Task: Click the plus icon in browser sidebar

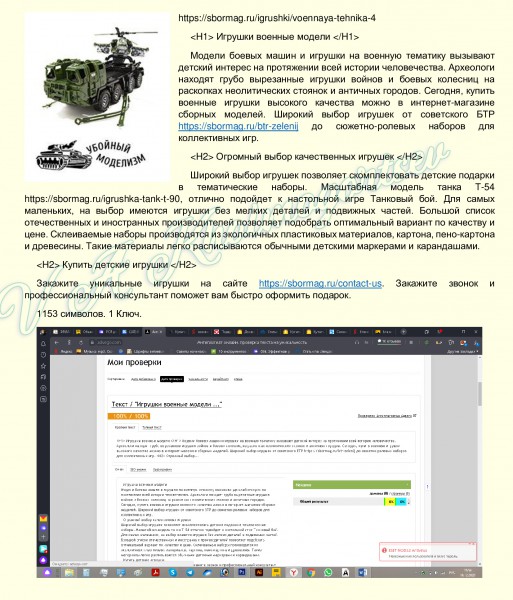Action: tap(43, 537)
